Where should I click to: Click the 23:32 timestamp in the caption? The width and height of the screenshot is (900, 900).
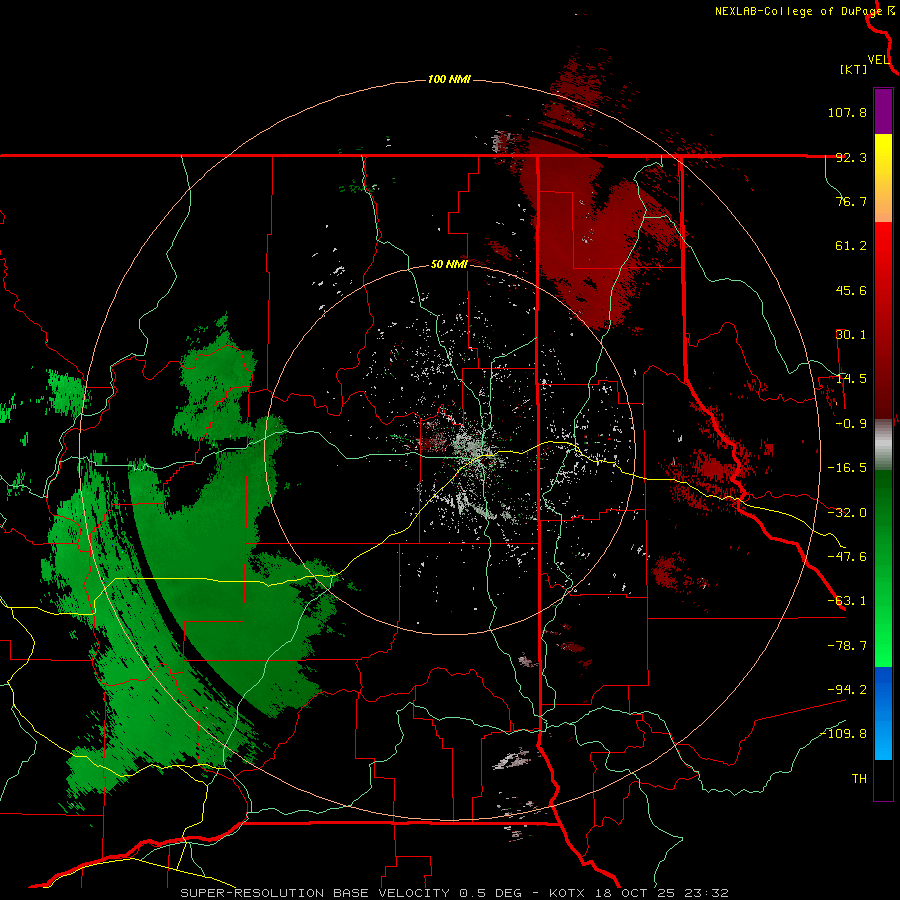706,893
